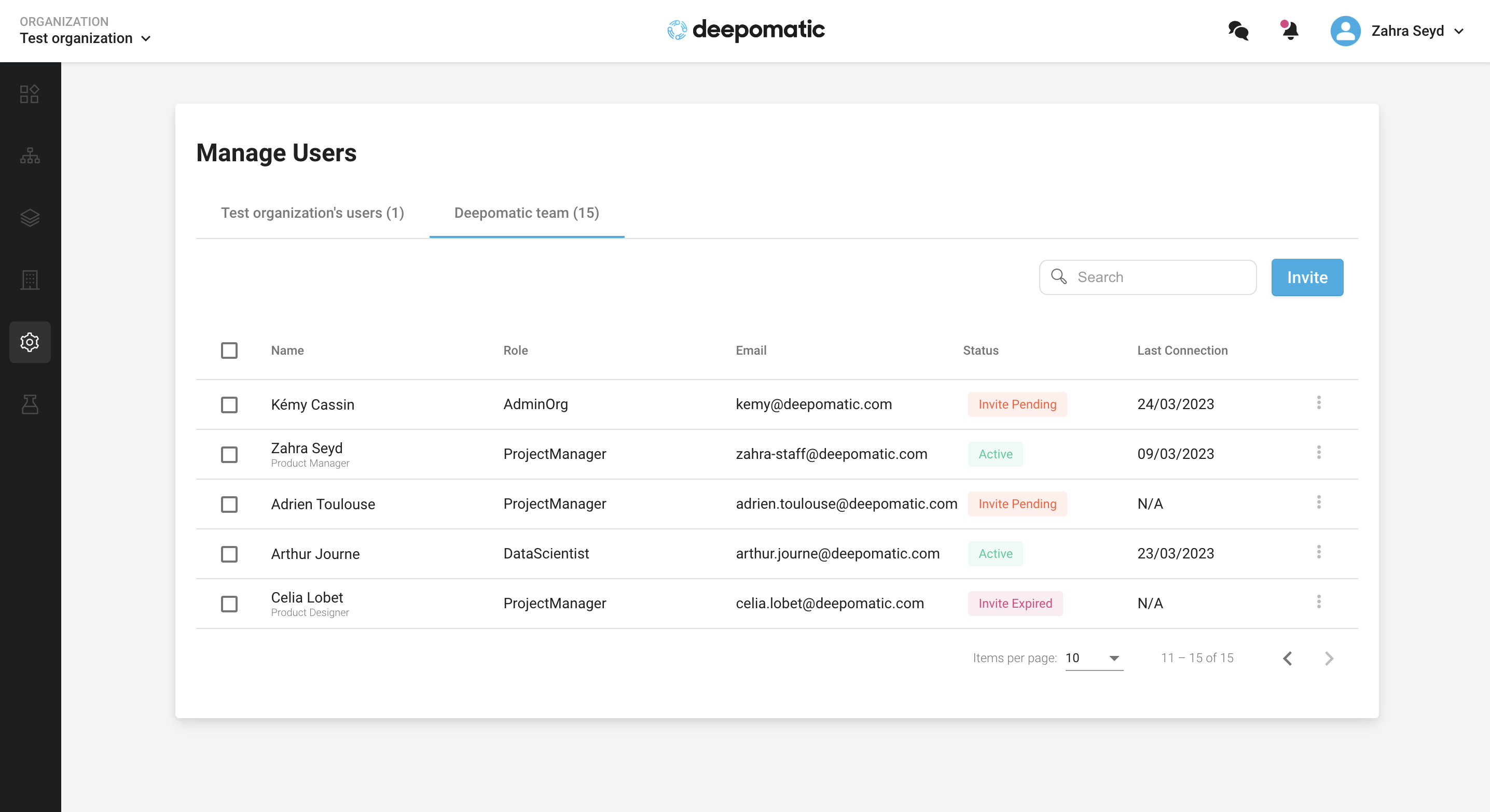Open more options for Kémy Cassin
1490x812 pixels.
[x=1319, y=403]
